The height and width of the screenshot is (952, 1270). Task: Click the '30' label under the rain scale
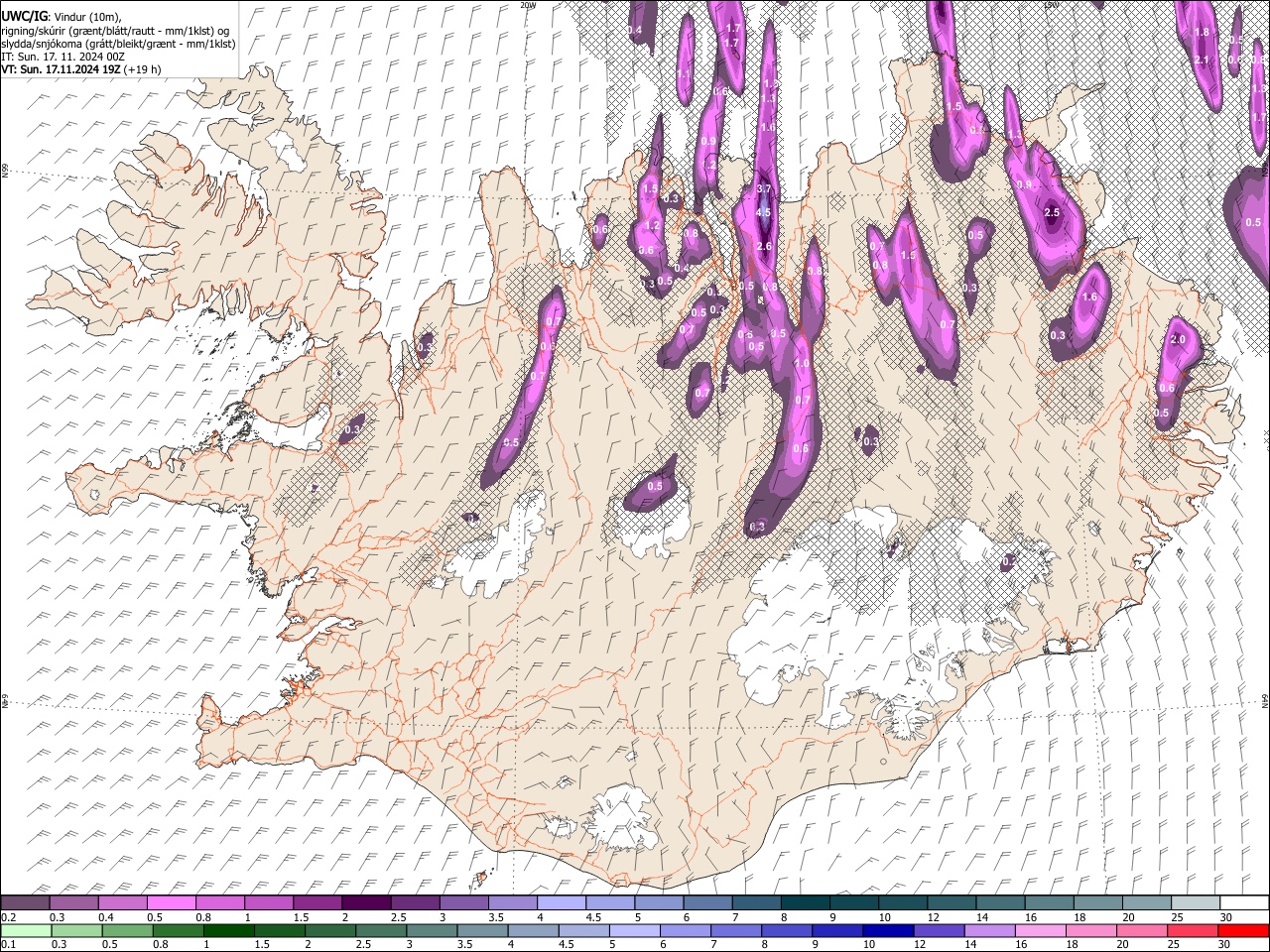tap(1224, 945)
